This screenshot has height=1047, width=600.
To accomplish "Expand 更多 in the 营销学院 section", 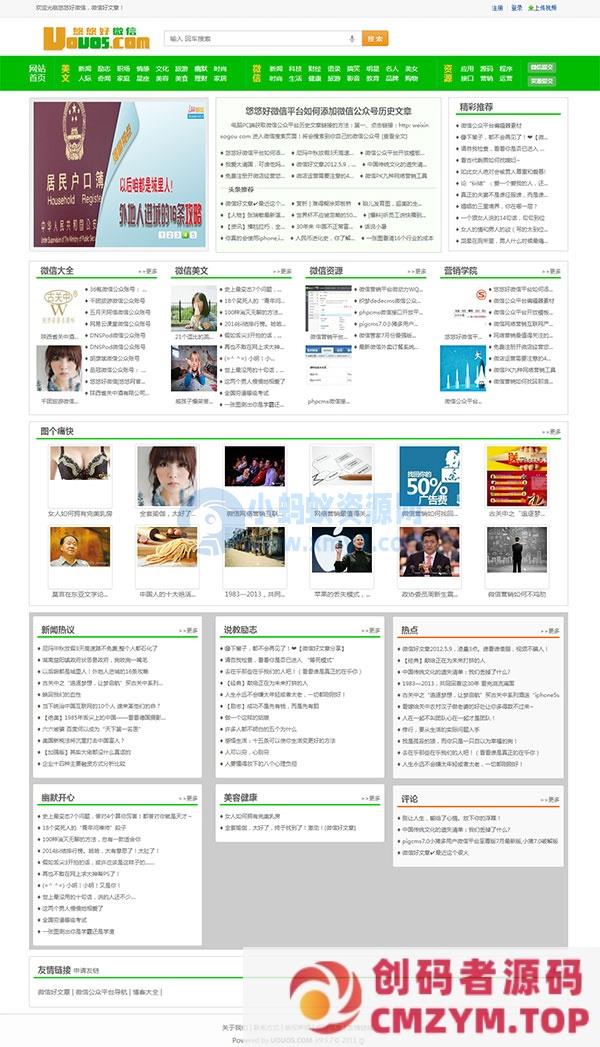I will click(551, 271).
